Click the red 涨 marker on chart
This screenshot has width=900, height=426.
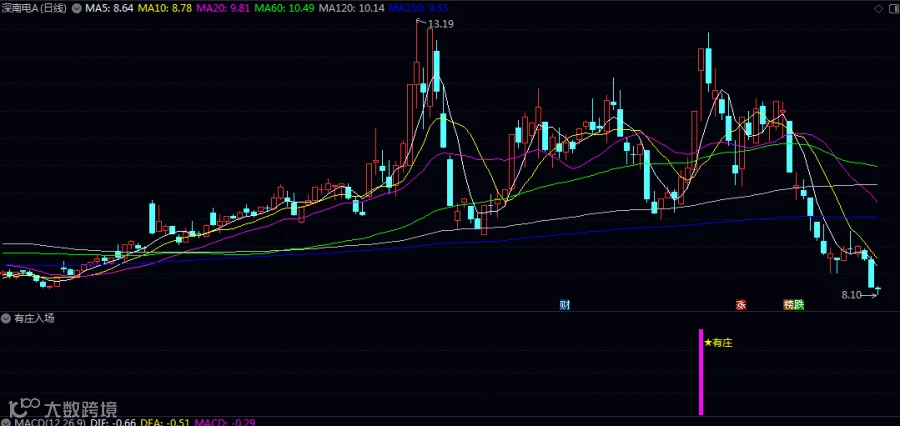pos(741,305)
